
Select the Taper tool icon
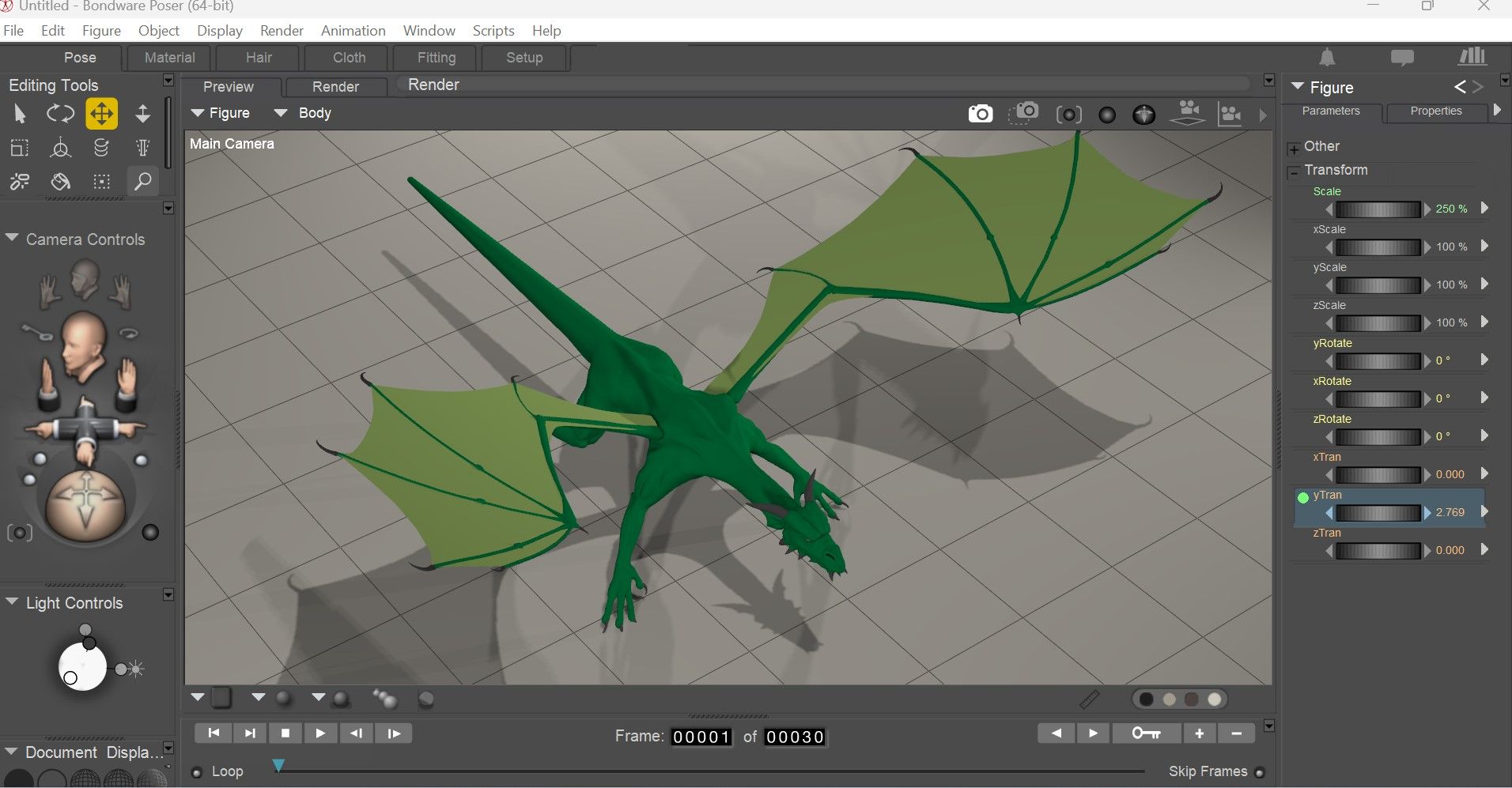(142, 148)
